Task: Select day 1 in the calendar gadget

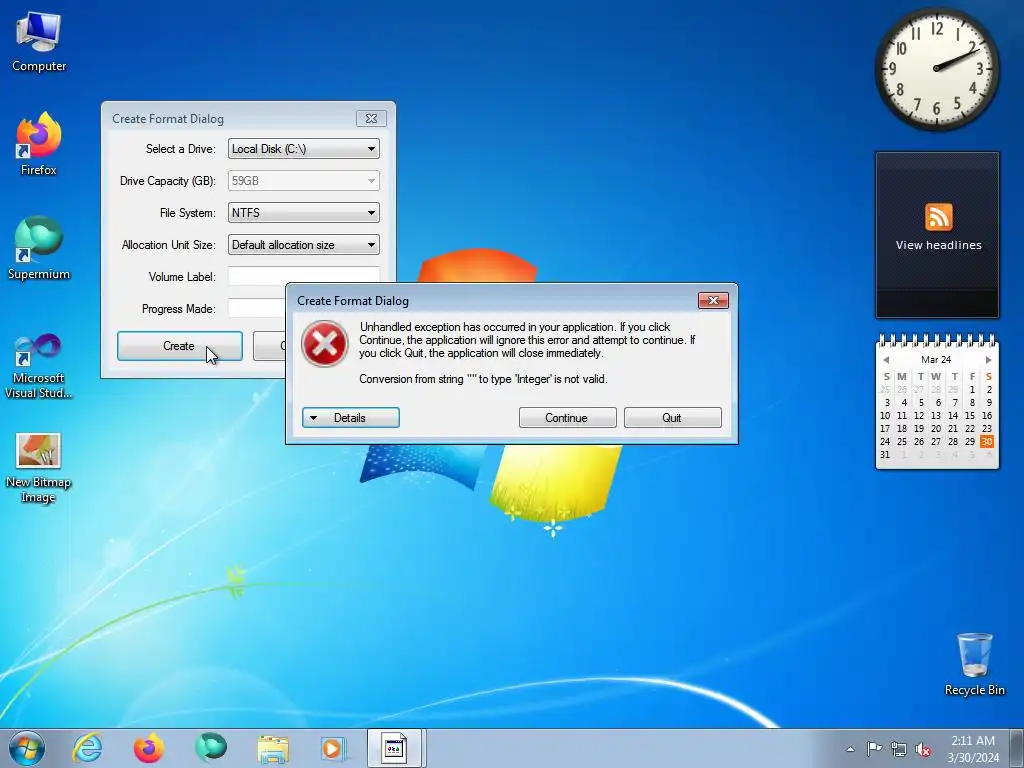Action: coord(972,389)
